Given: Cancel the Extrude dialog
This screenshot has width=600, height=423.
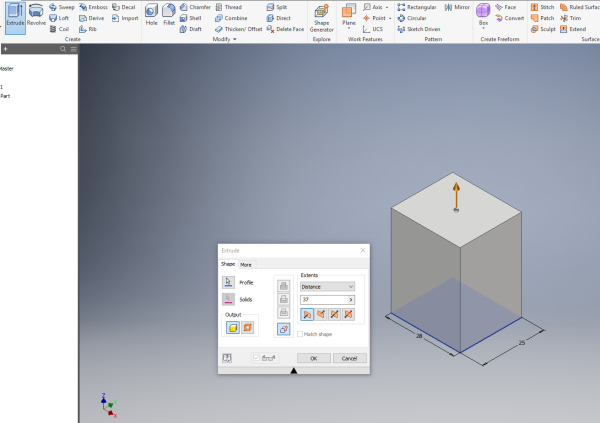Looking at the screenshot, I should (x=349, y=358).
